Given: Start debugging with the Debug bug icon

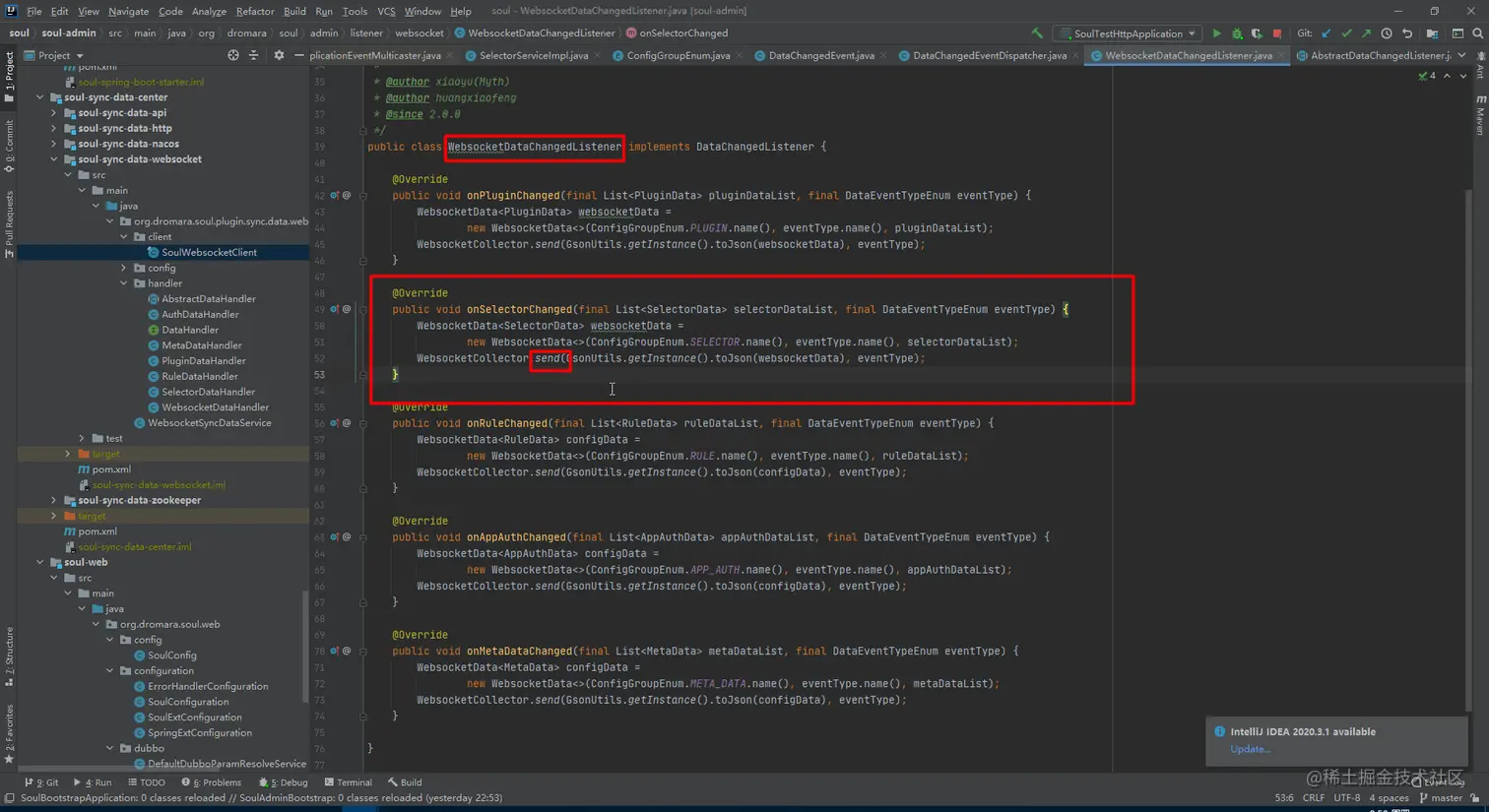Looking at the screenshot, I should tap(1237, 33).
